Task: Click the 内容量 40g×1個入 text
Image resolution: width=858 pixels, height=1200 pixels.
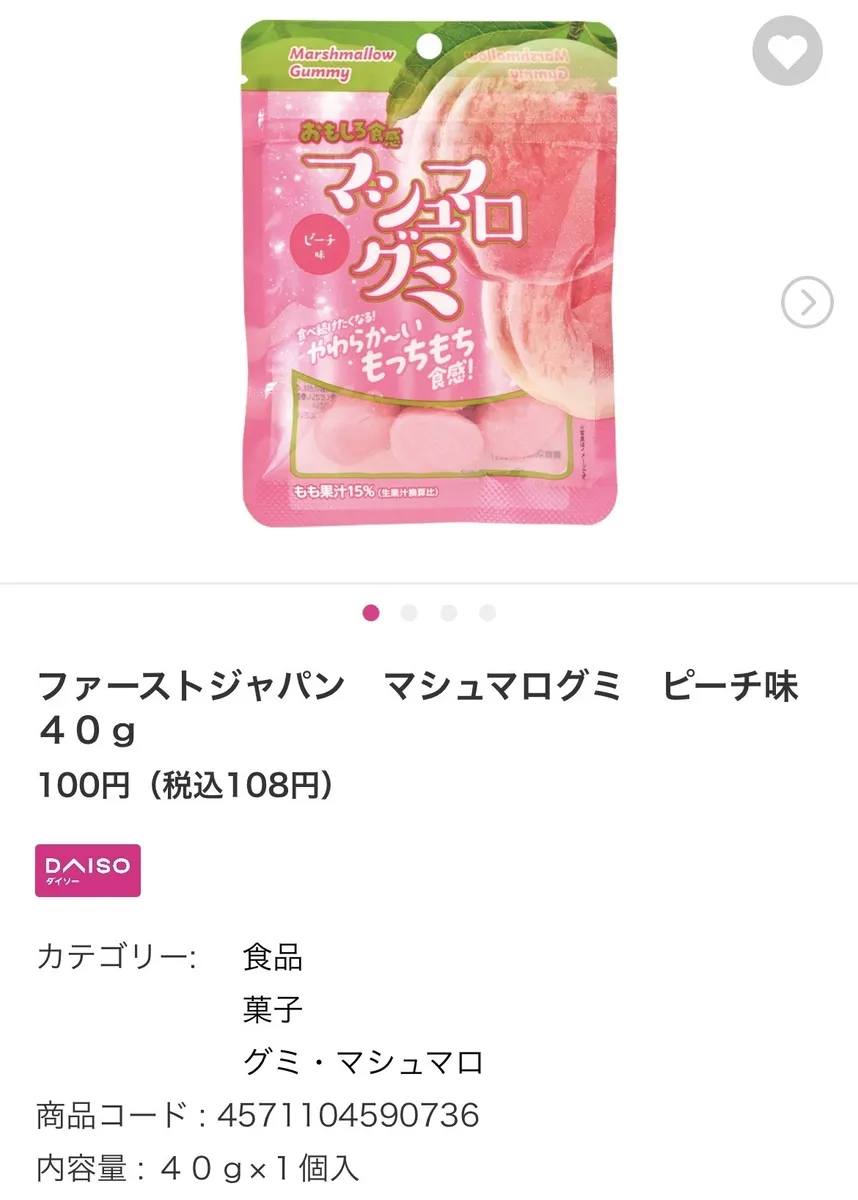Action: point(198,1167)
